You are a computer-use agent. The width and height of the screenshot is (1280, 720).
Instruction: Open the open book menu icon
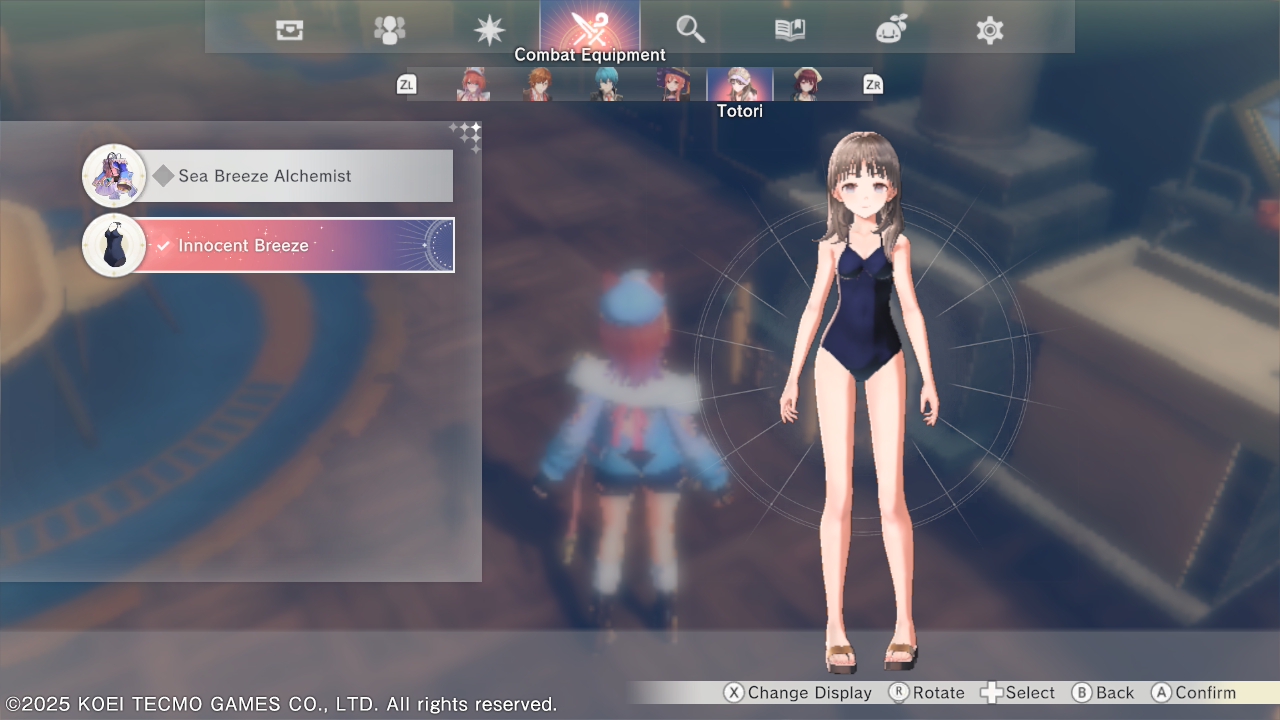pyautogui.click(x=790, y=30)
